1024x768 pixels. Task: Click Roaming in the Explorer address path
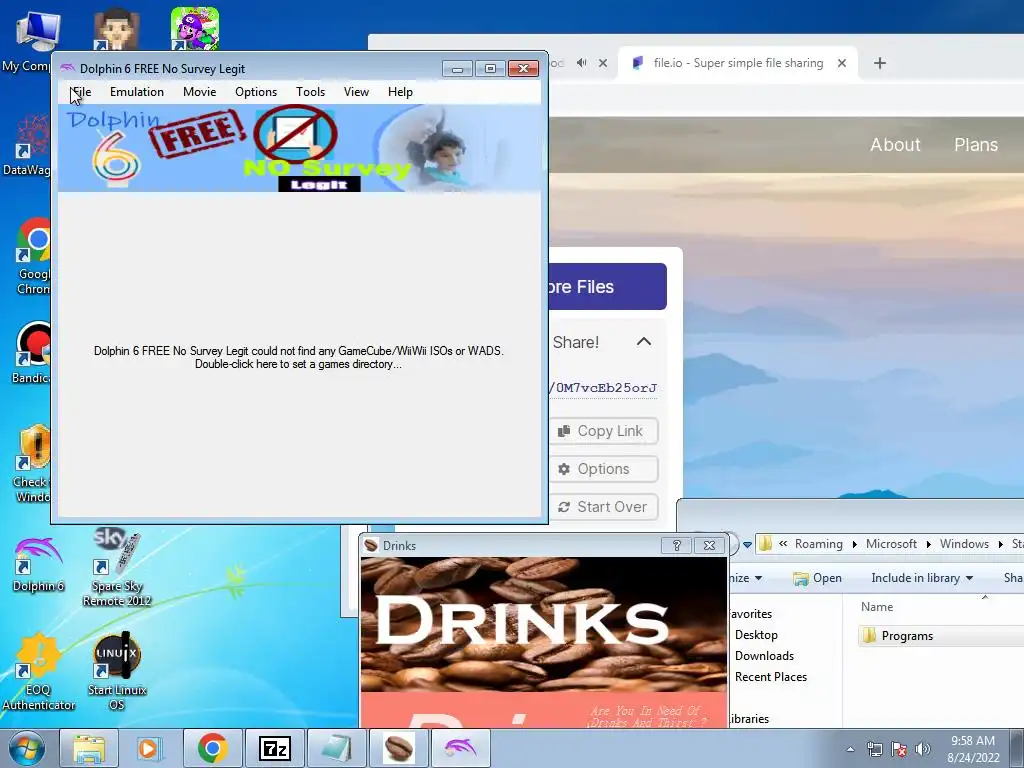(x=818, y=544)
